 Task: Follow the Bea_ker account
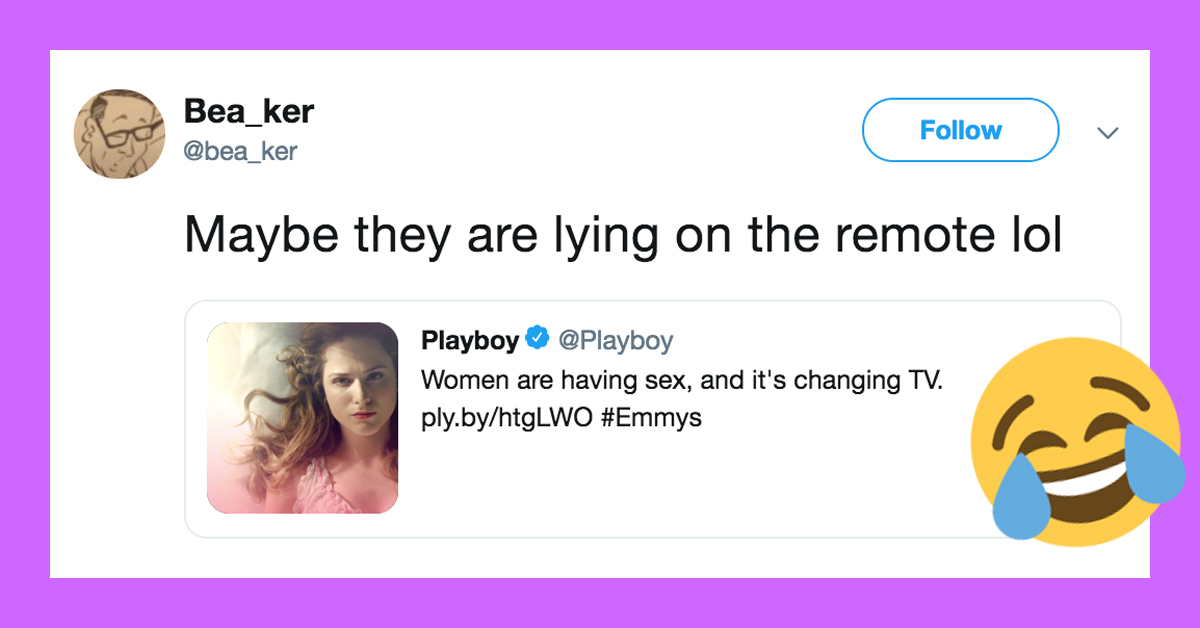click(x=960, y=130)
